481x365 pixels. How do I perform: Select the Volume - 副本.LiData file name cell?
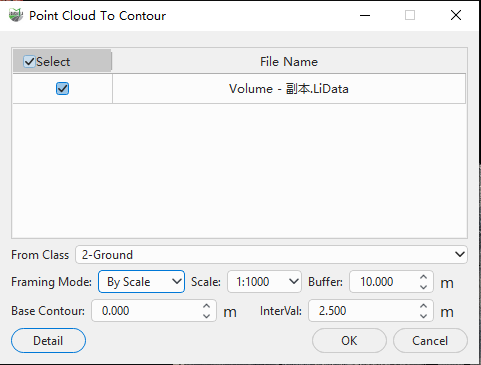pos(289,89)
